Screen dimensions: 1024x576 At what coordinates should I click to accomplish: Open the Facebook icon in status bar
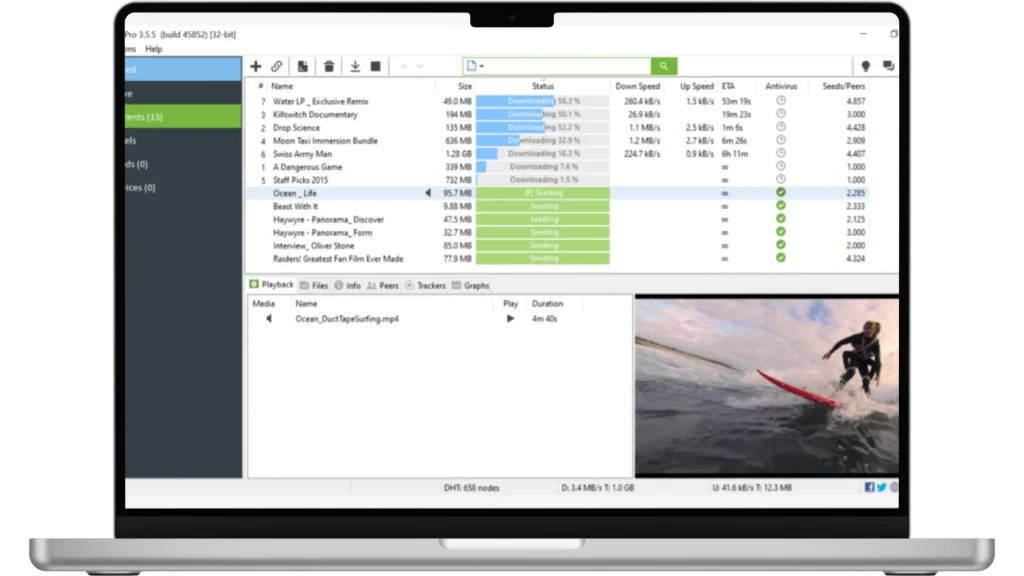(869, 488)
